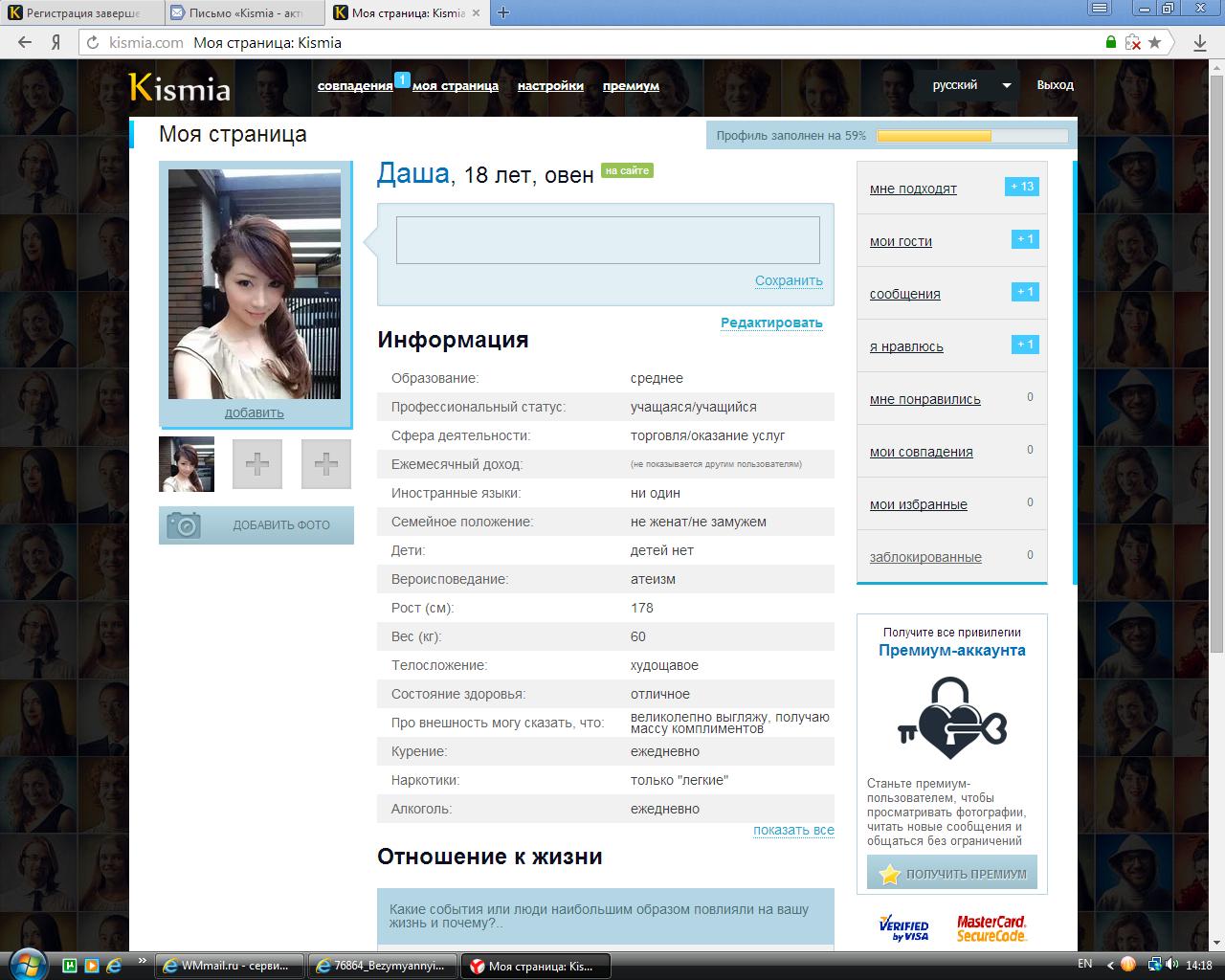Open мне понравились in sidebar
1225x980 pixels.
pyautogui.click(x=925, y=399)
